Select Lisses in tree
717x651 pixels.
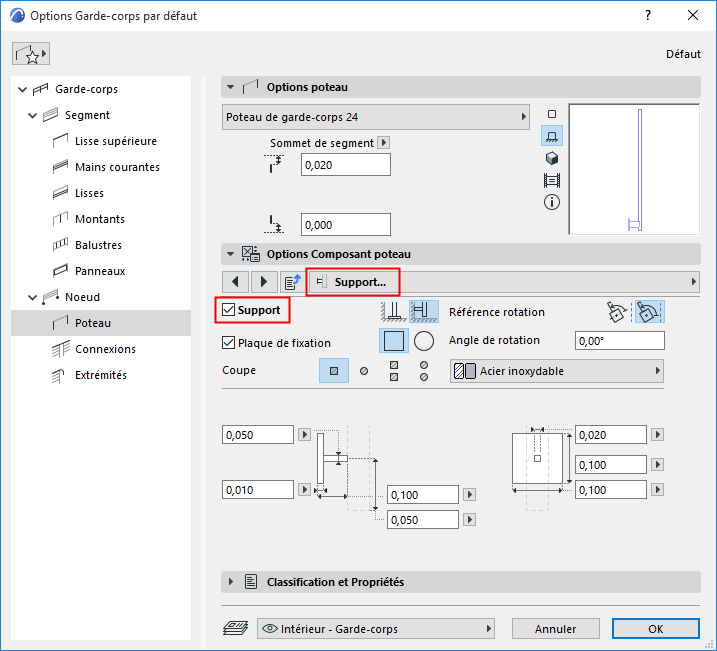tap(89, 193)
